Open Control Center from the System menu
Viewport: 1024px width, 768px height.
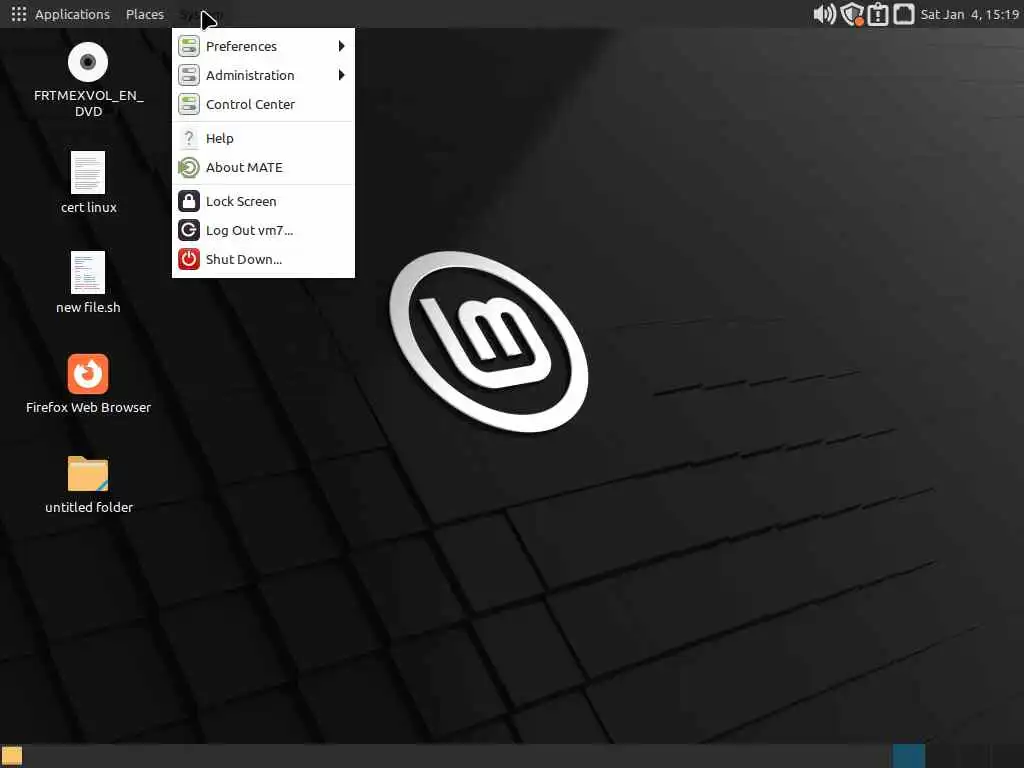click(x=263, y=104)
